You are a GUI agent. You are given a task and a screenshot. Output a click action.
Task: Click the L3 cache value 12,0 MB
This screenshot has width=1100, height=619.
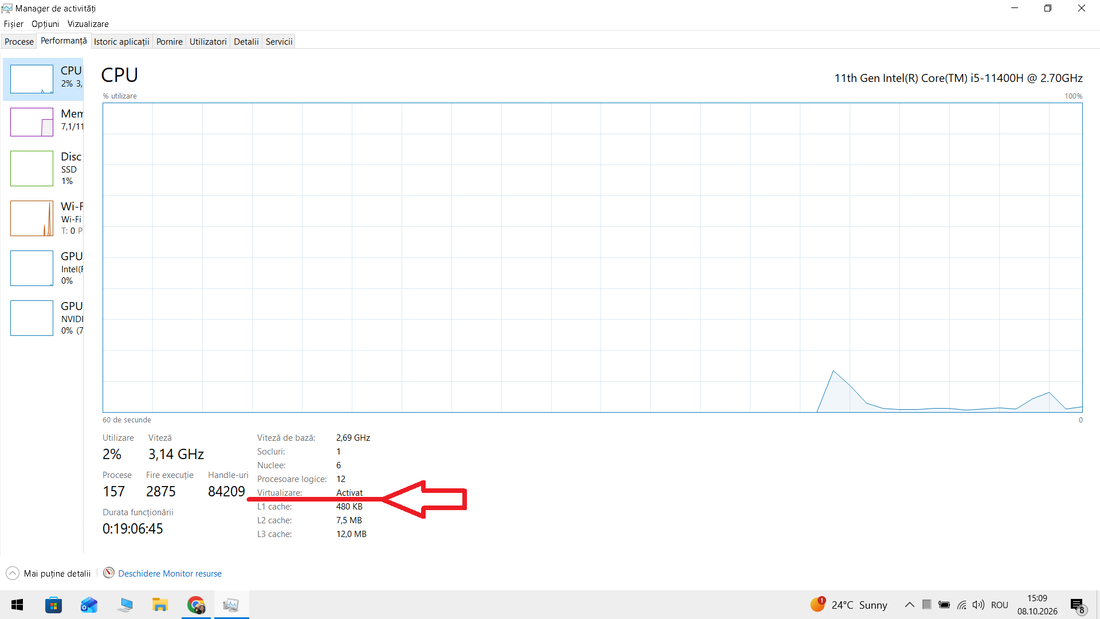[x=351, y=534]
